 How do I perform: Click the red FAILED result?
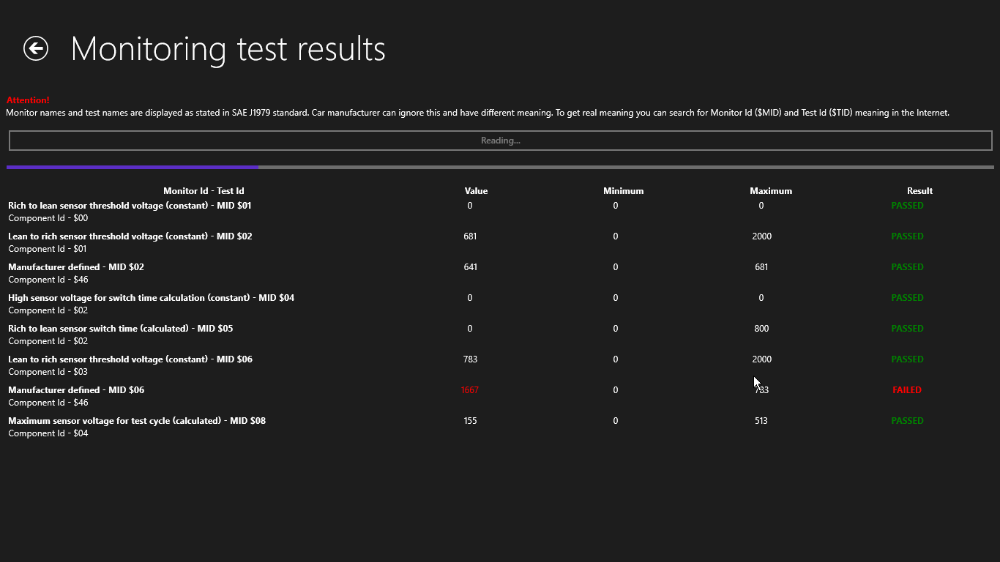coord(907,390)
